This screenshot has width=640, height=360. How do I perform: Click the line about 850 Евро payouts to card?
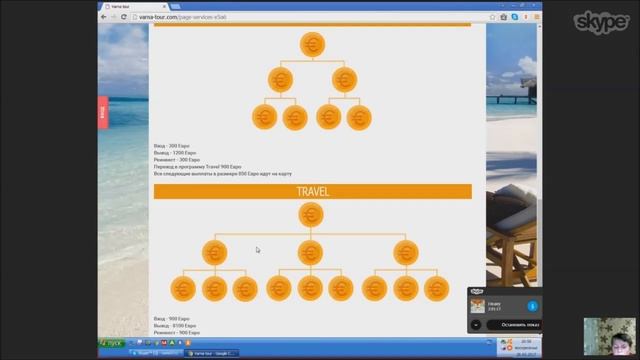[x=223, y=173]
